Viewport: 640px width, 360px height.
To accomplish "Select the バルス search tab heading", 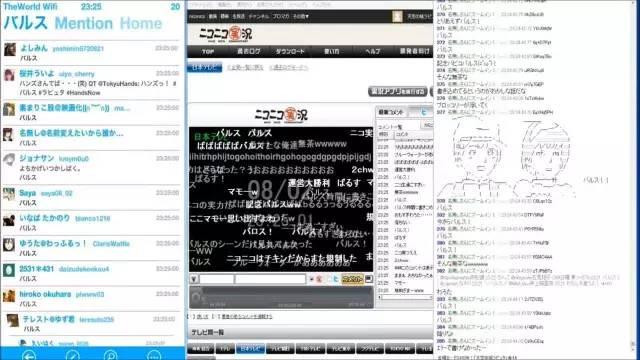I will [26, 23].
